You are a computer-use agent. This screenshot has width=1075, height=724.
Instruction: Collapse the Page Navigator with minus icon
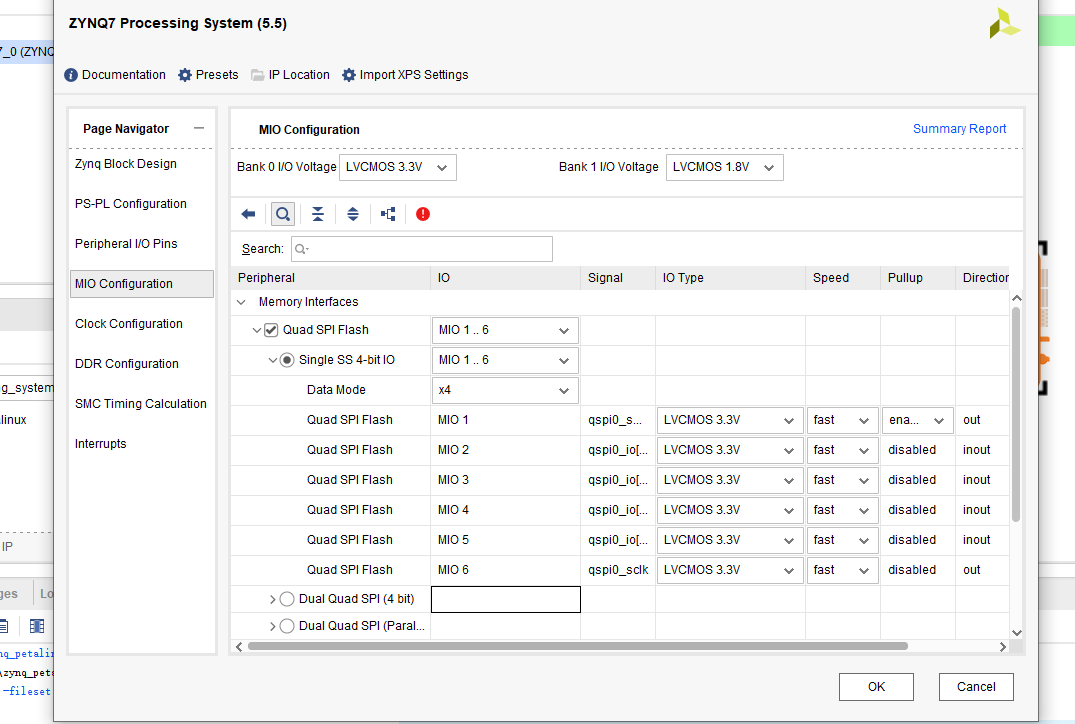point(199,128)
